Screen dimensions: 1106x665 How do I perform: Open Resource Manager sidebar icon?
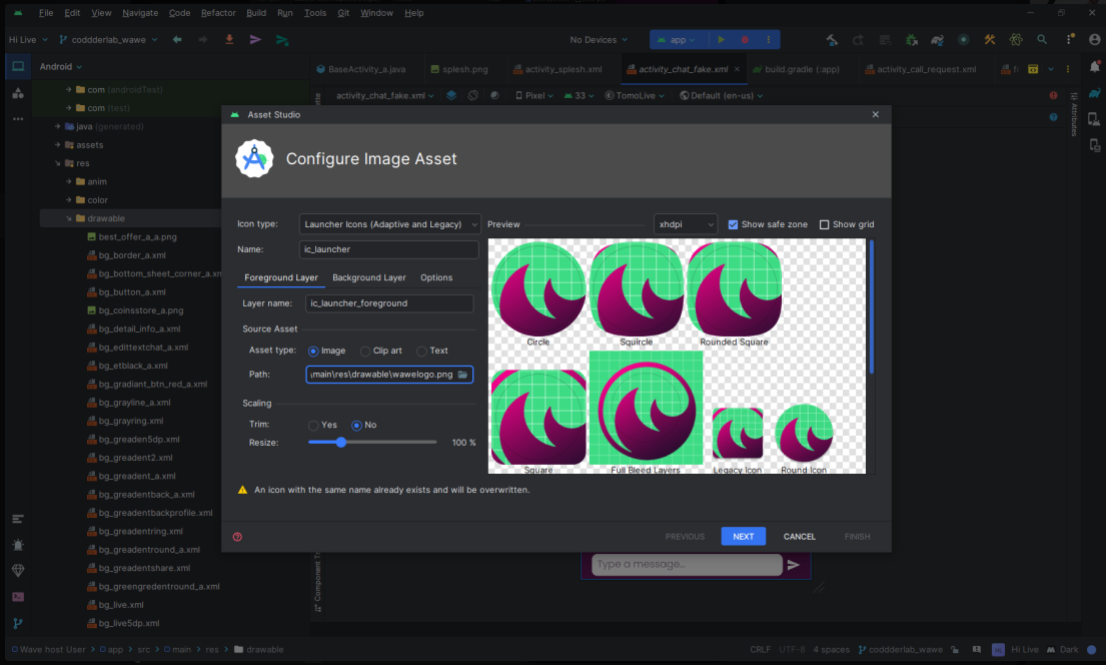pyautogui.click(x=18, y=93)
